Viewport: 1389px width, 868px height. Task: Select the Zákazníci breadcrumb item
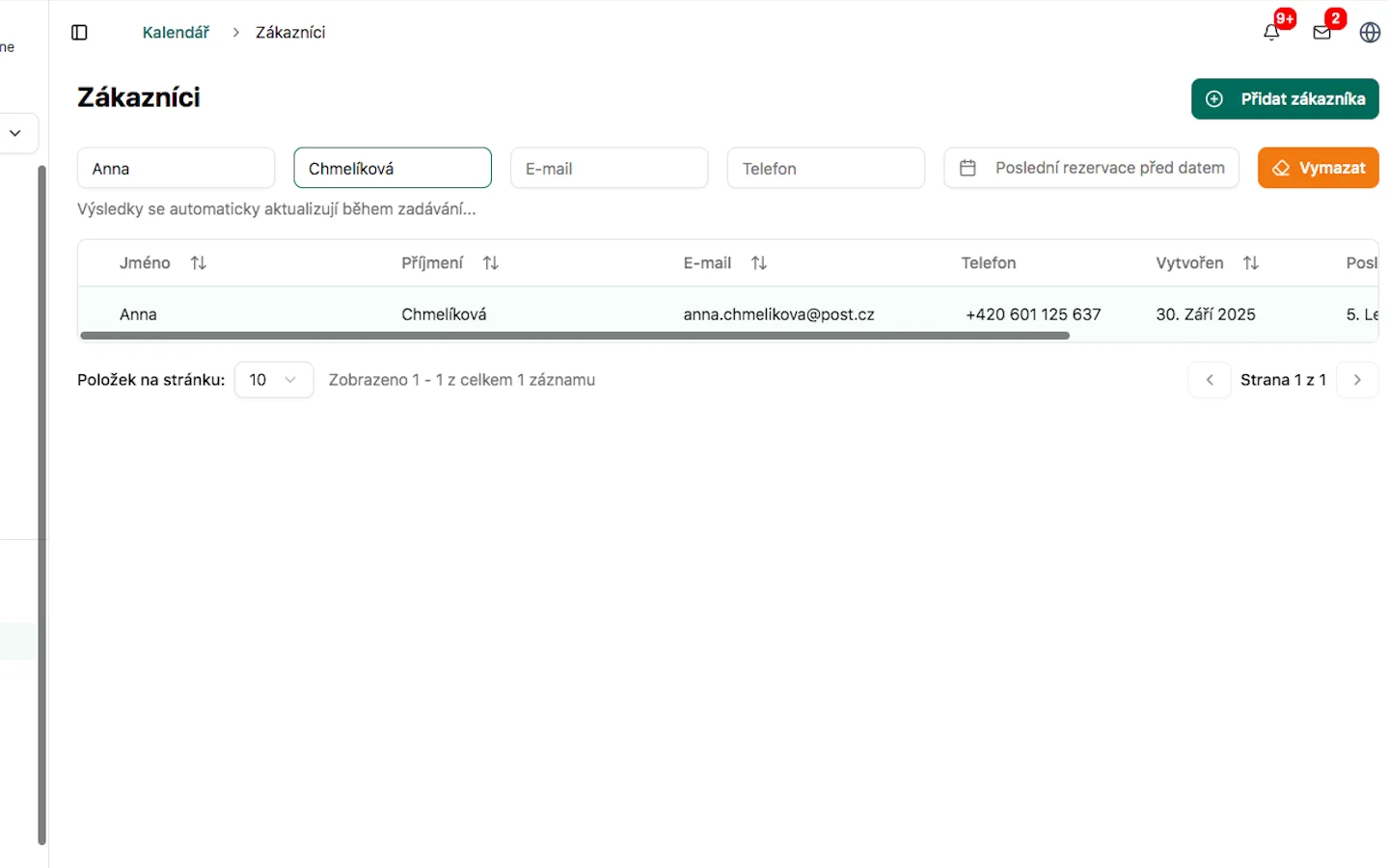coord(290,33)
